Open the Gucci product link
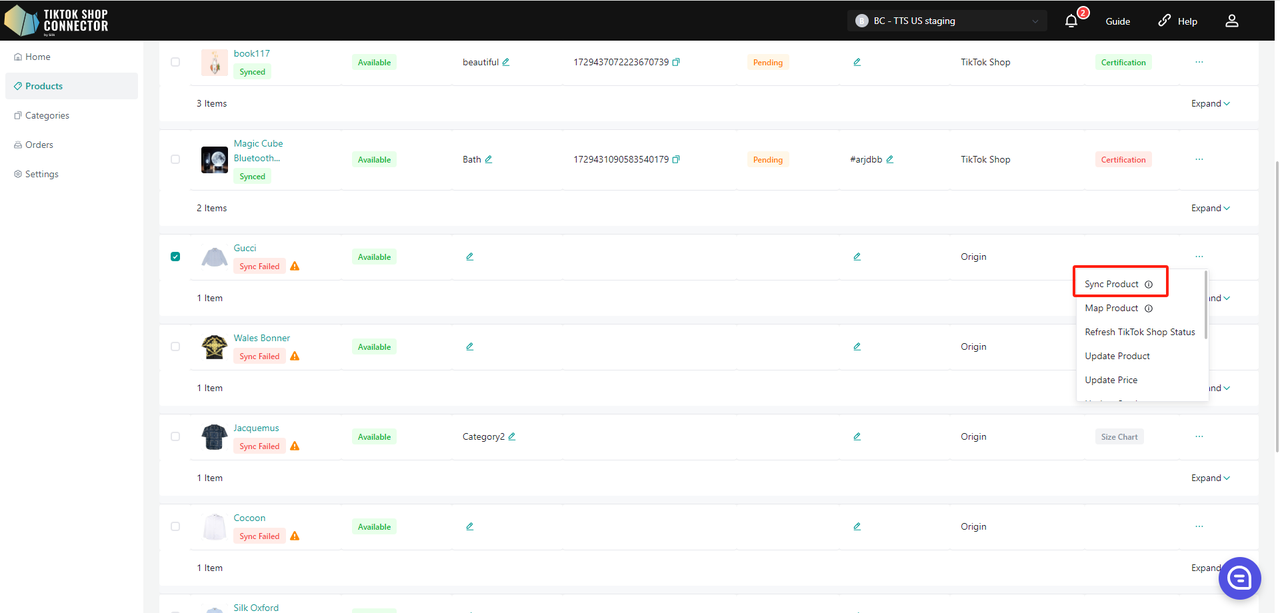 click(245, 249)
